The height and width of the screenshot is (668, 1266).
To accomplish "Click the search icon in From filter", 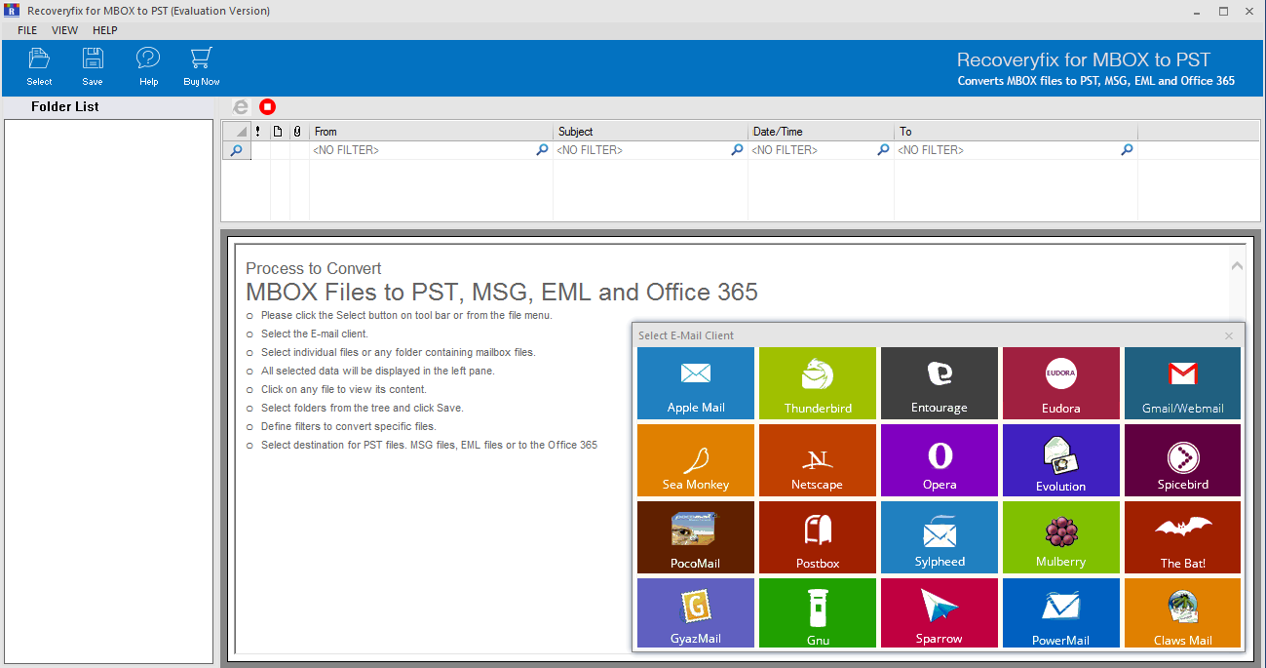I will 543,150.
